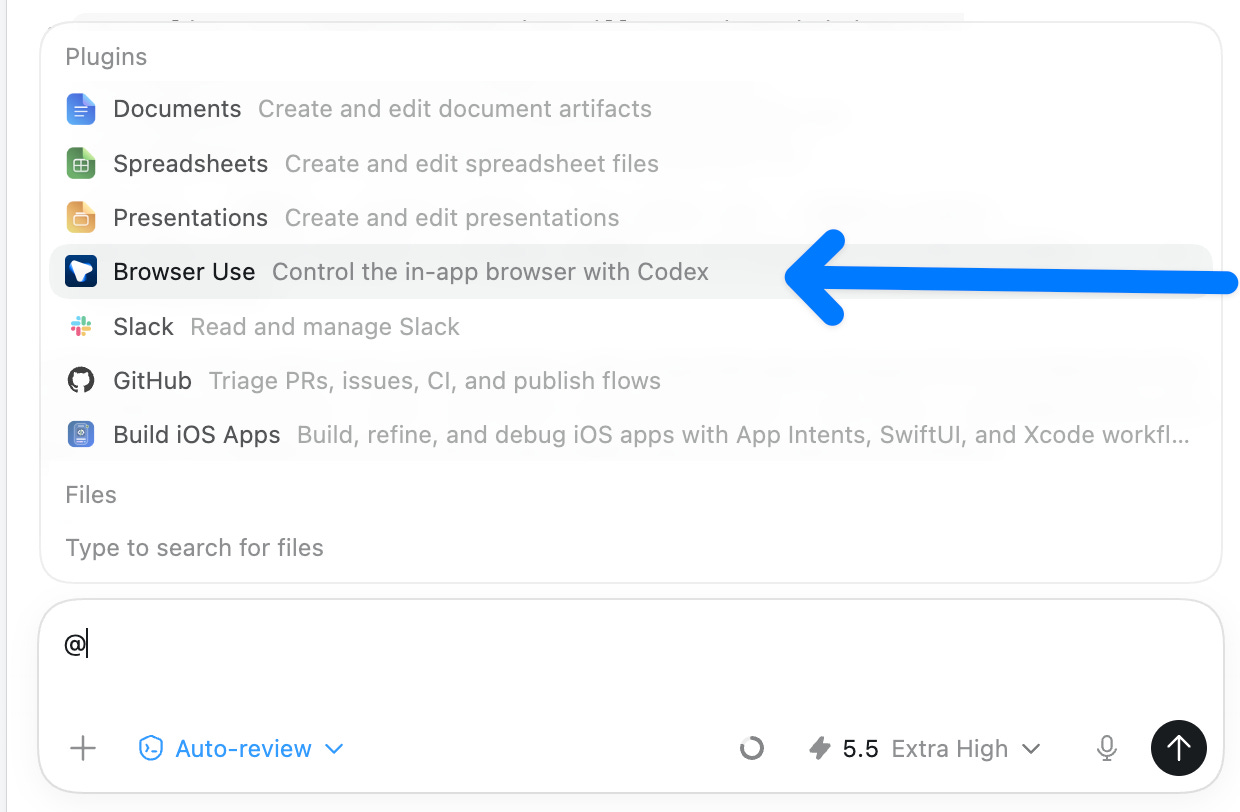Image resolution: width=1240 pixels, height=812 pixels.
Task: Expand the Auto-review dropdown chevron
Action: (335, 749)
